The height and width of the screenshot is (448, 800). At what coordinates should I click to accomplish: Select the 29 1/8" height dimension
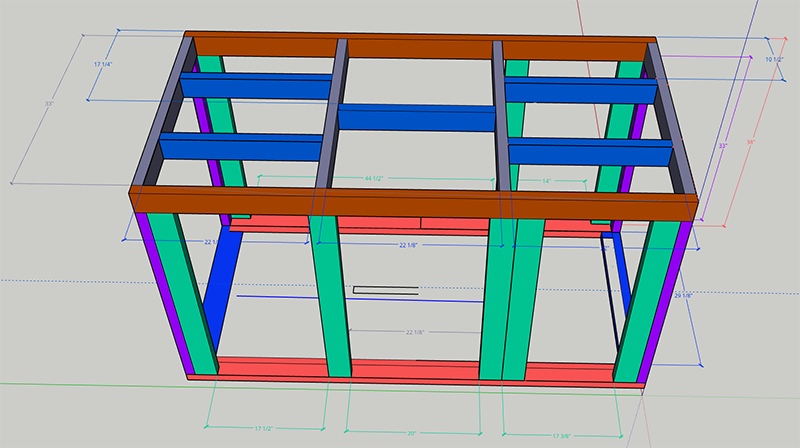(683, 295)
